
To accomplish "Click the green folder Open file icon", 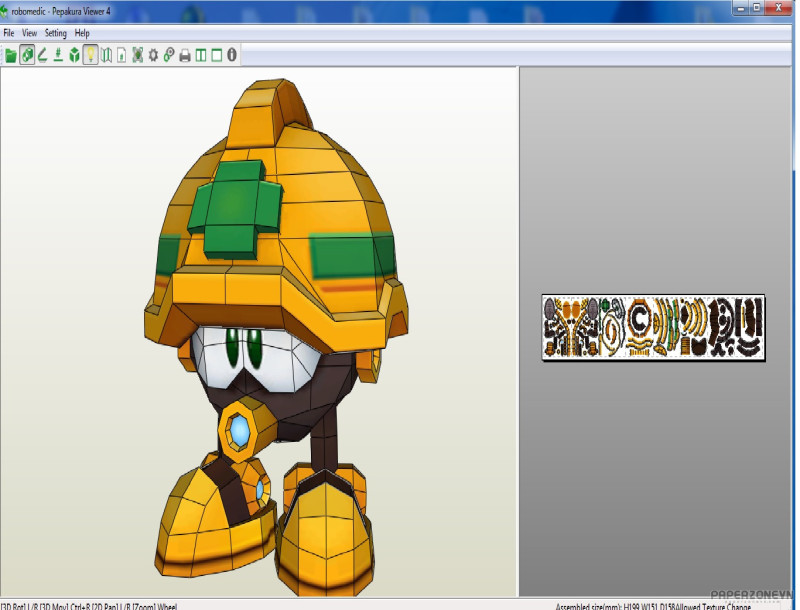I will pos(11,55).
